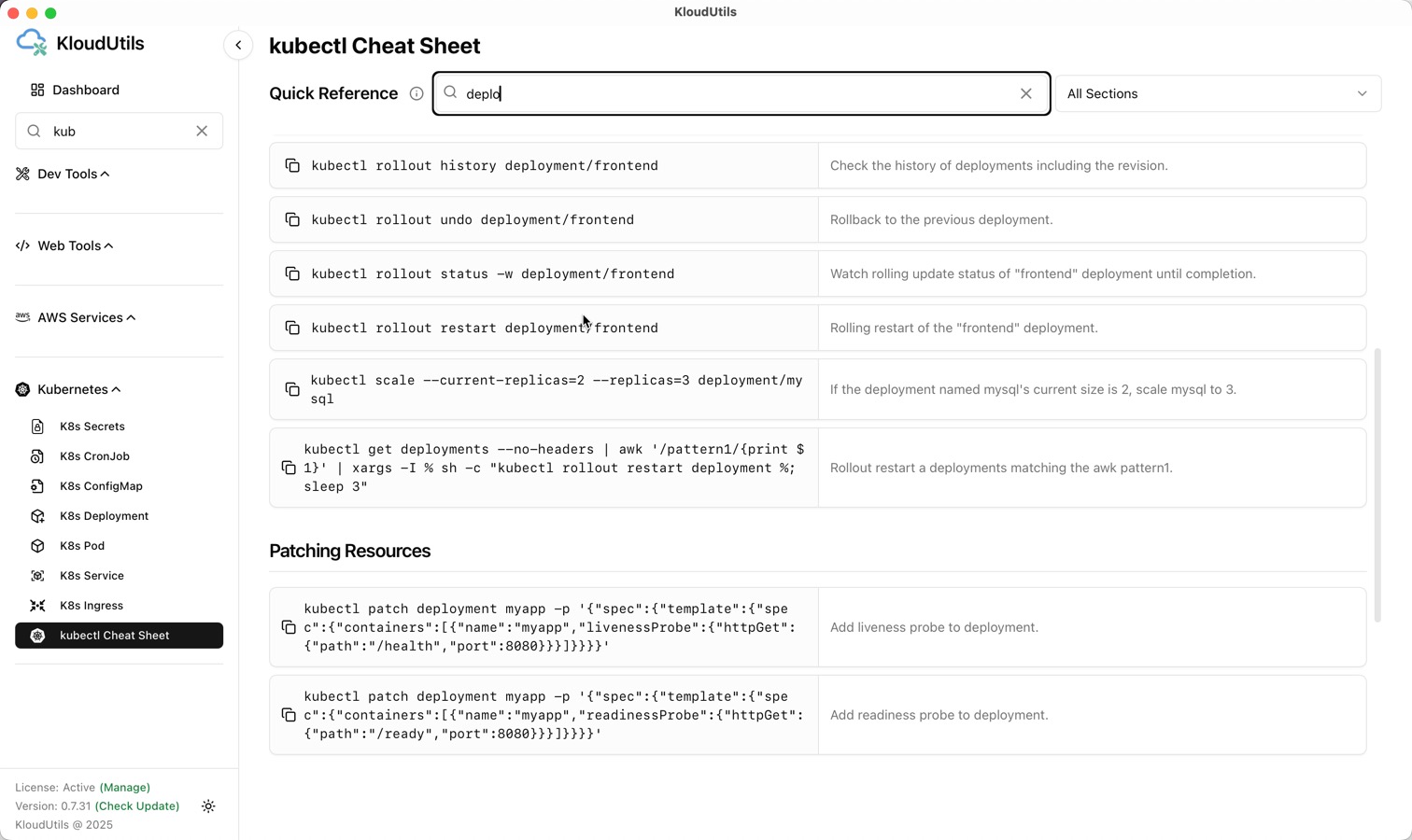Open the All Sections dropdown

point(1218,93)
